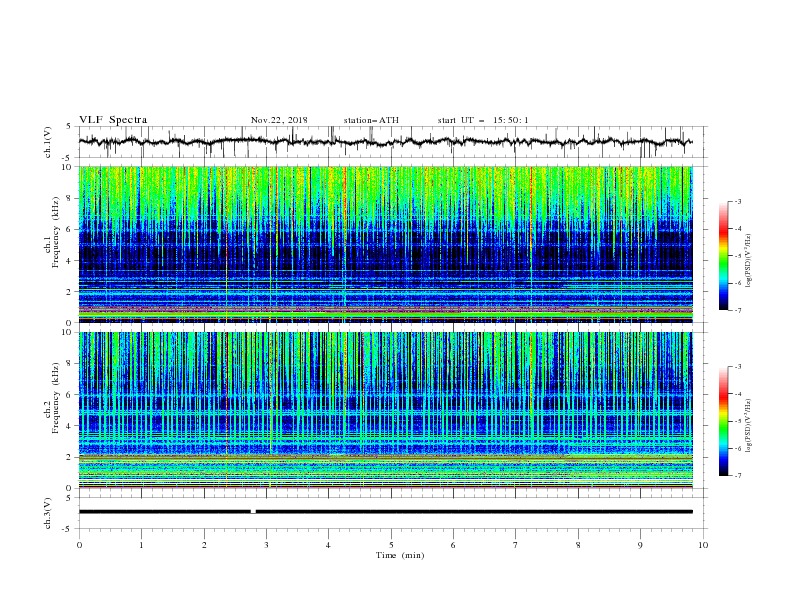Click the ch.2 "Frequency (kHz)" axis label

coord(56,398)
